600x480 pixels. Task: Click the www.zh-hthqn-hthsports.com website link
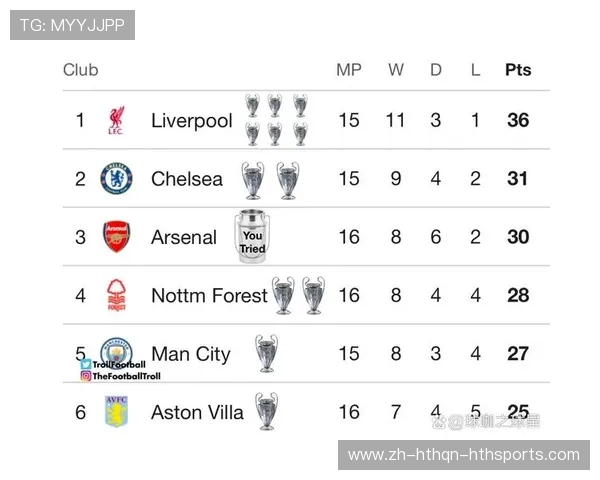(464, 455)
